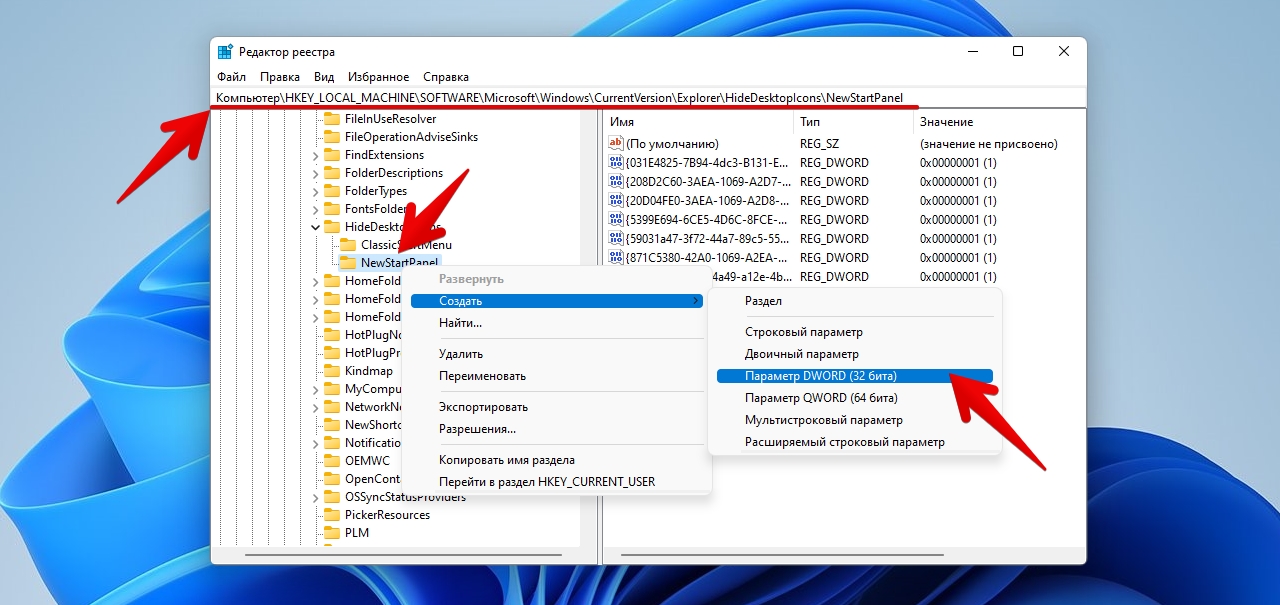Click the Kindmap folder icon
This screenshot has width=1280, height=605.
tap(332, 371)
